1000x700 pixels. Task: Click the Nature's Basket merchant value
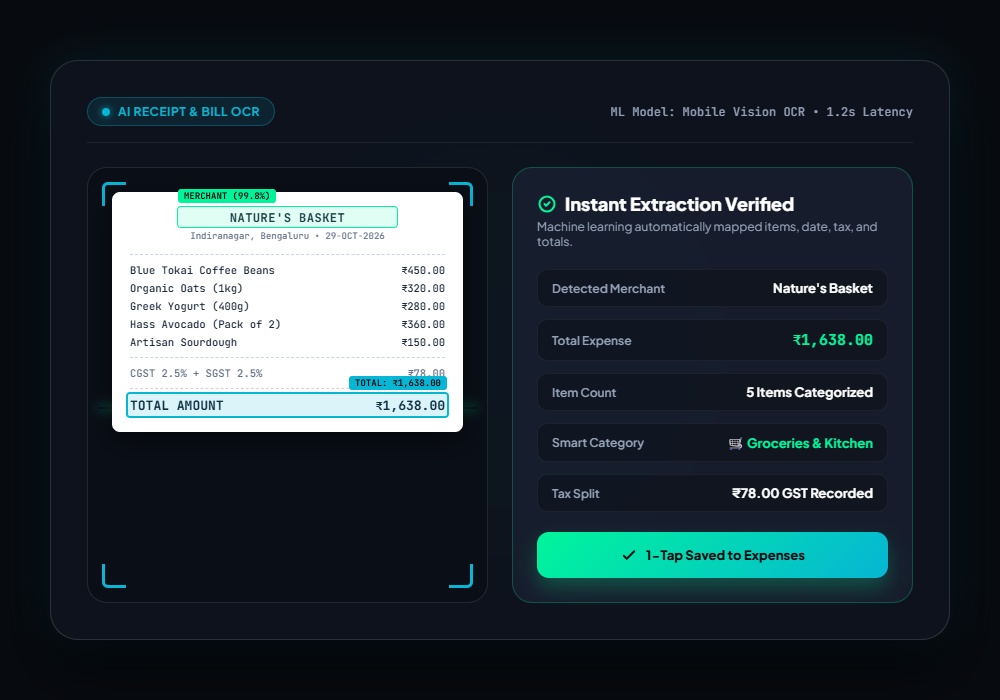coord(823,288)
